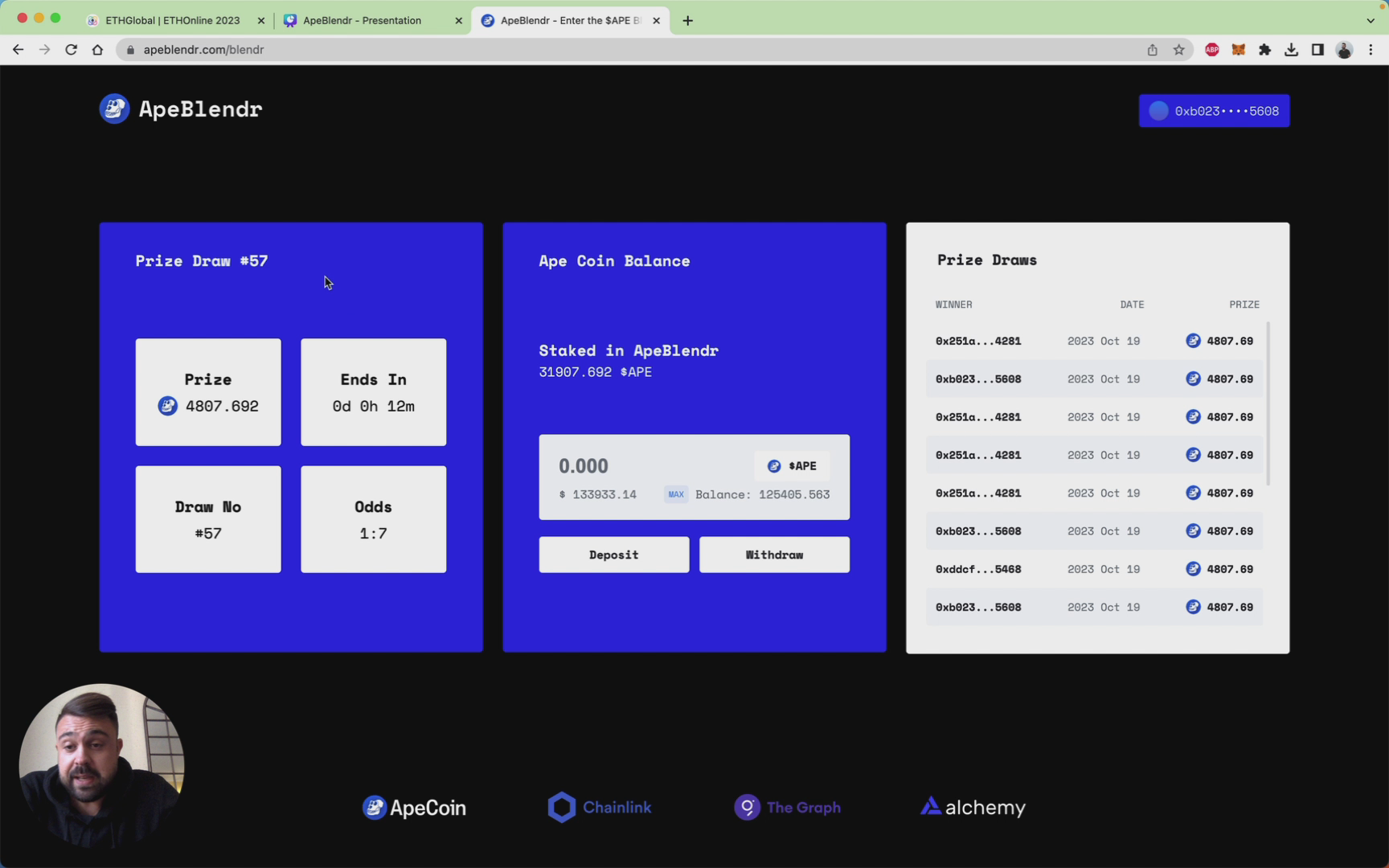Click The Graph sponsor logo
The width and height of the screenshot is (1389, 868).
click(788, 807)
